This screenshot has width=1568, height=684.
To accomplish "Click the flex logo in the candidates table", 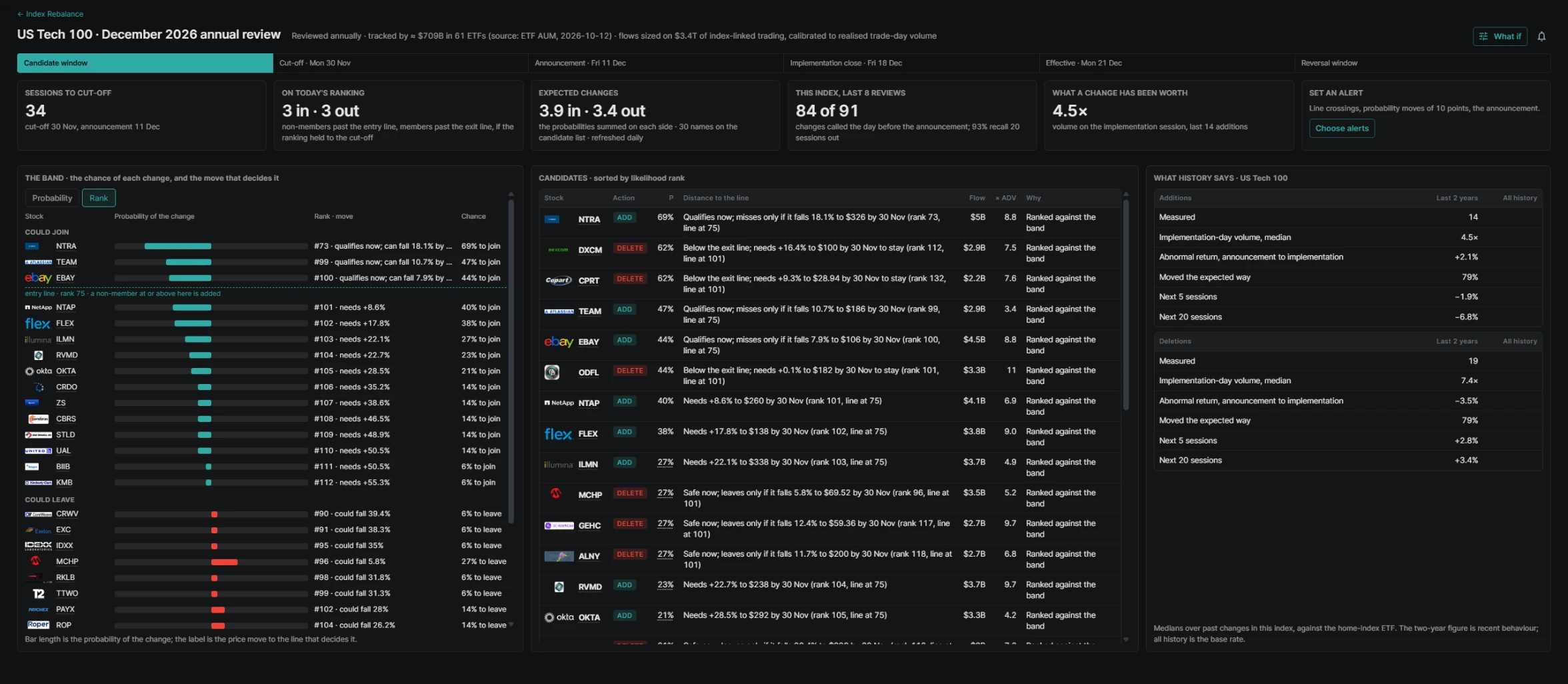I will (x=558, y=434).
